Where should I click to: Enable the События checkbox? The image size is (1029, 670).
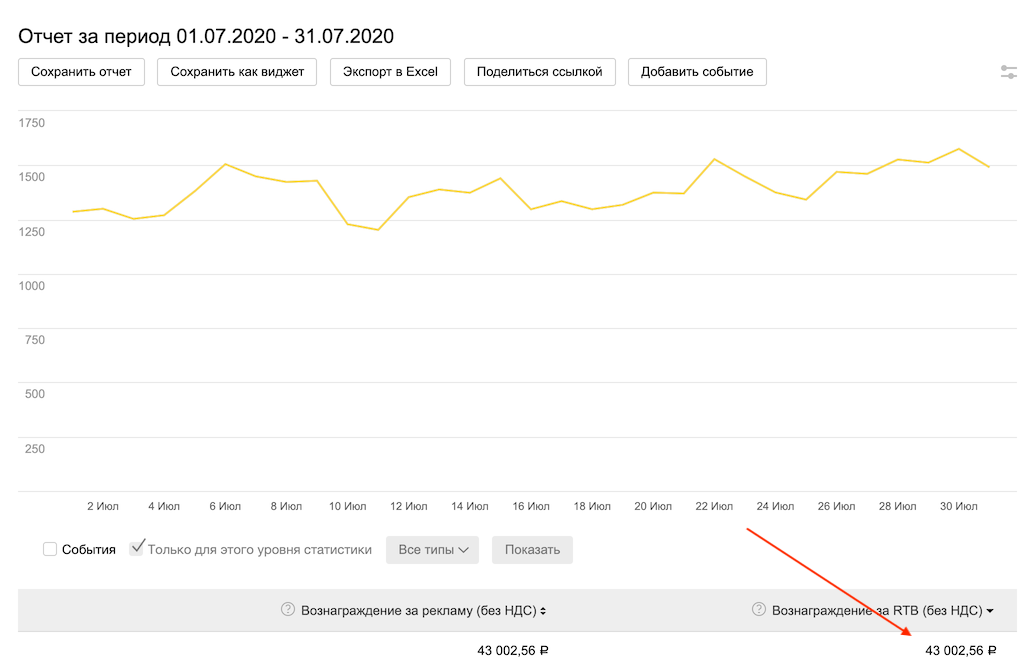click(x=50, y=549)
